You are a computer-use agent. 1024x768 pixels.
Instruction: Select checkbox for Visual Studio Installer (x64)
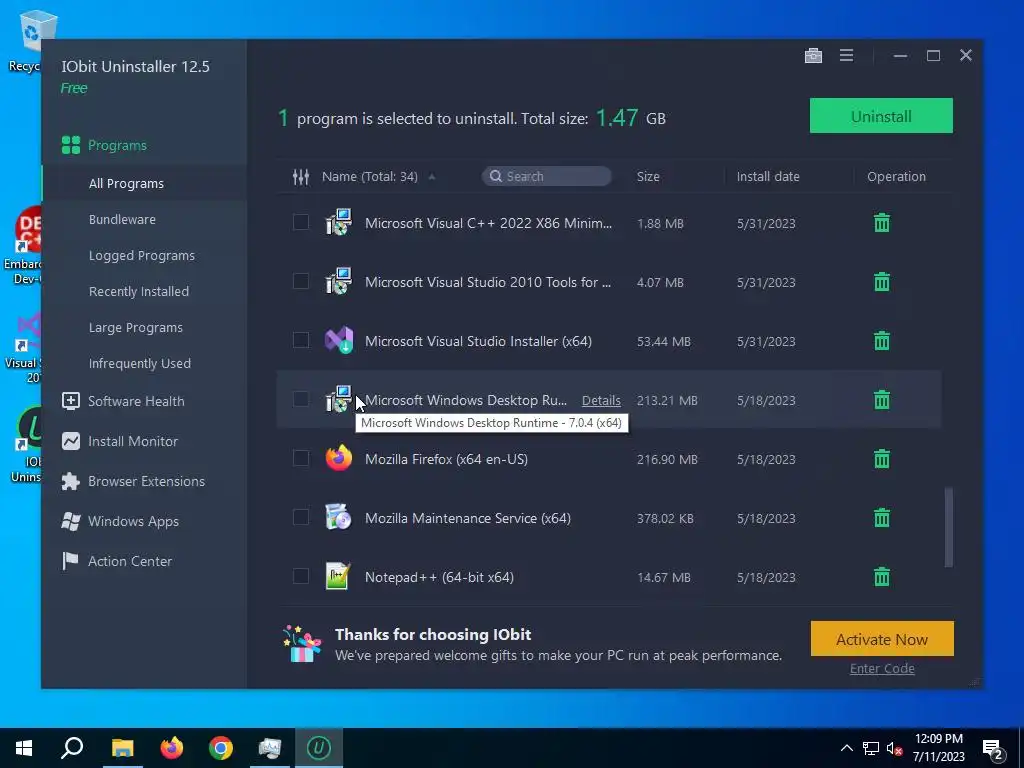[301, 340]
